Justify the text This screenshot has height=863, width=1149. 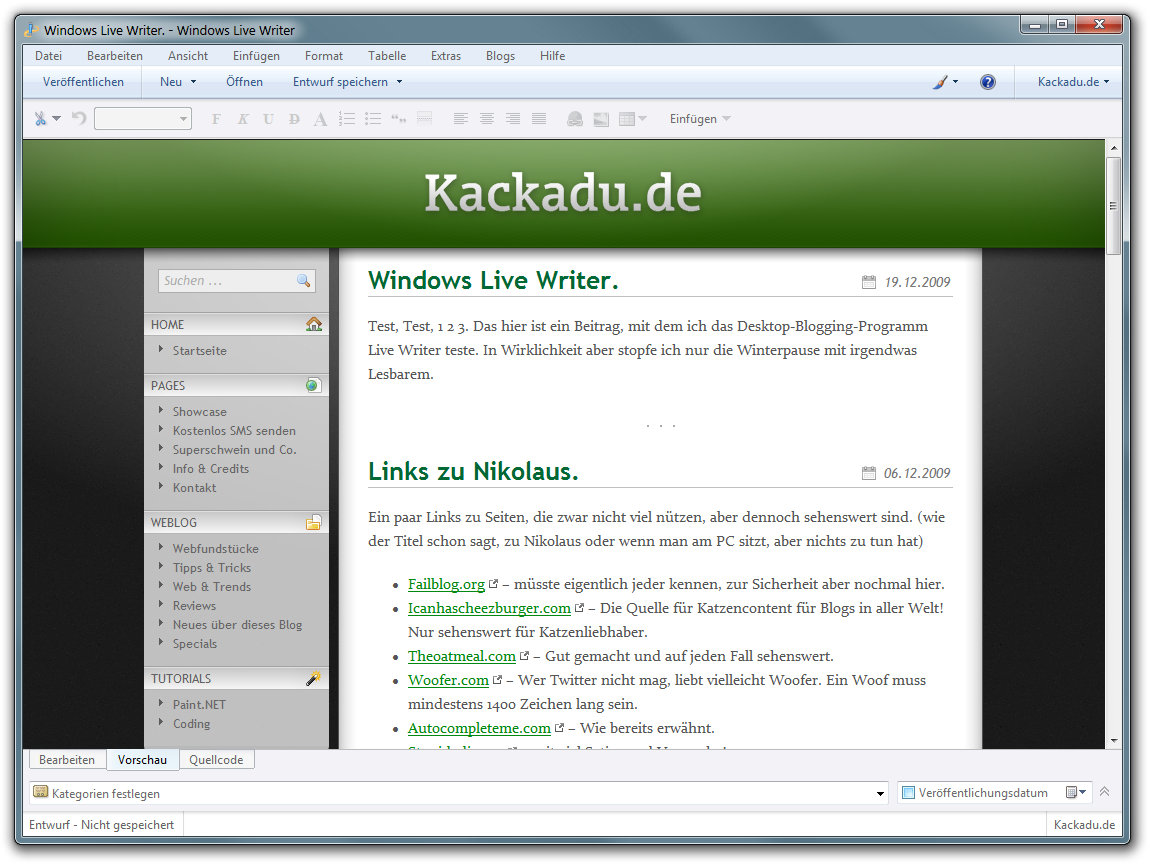[x=539, y=119]
